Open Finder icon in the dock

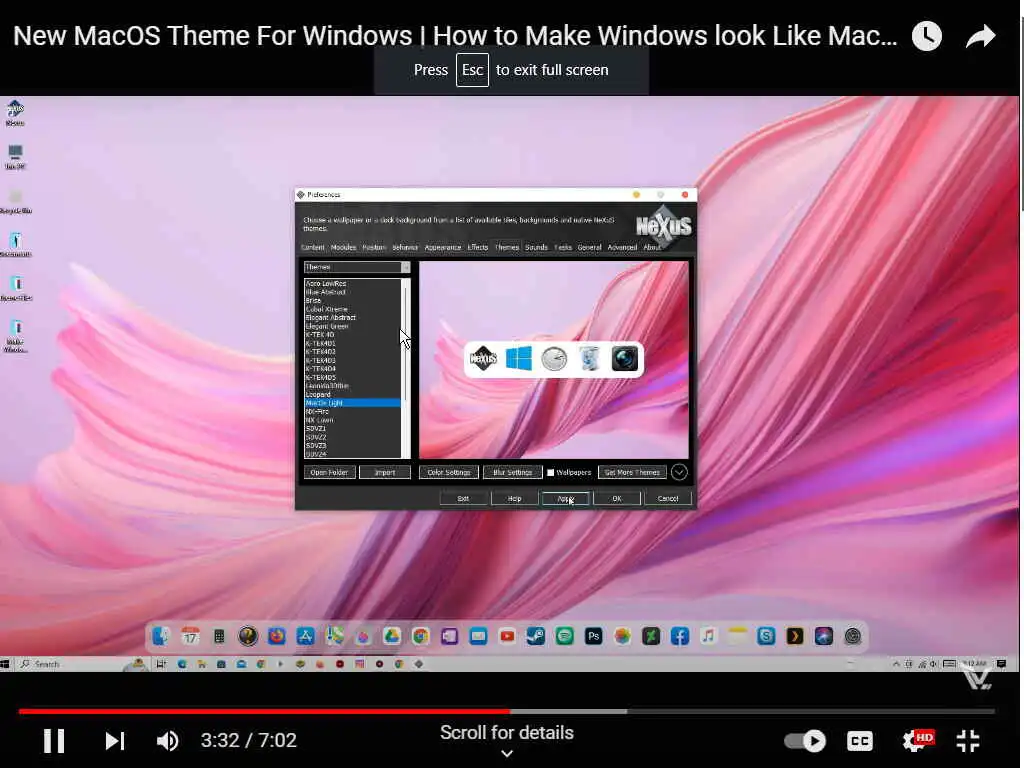(161, 636)
